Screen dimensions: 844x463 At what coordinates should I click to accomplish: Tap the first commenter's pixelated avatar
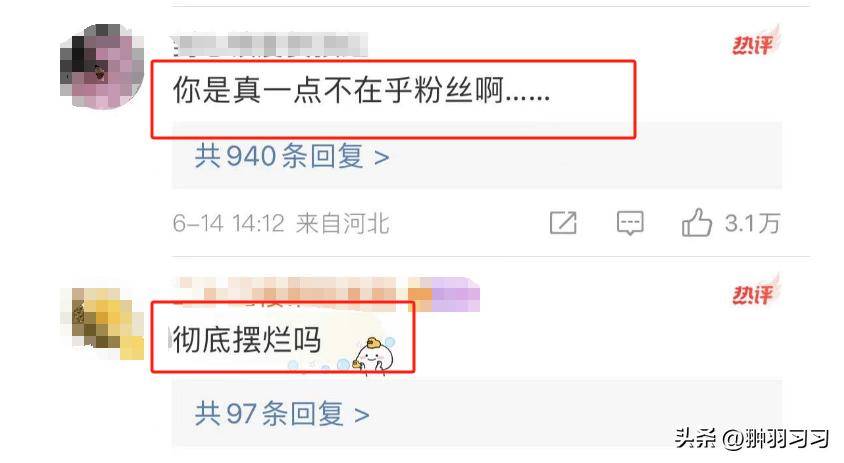point(101,66)
